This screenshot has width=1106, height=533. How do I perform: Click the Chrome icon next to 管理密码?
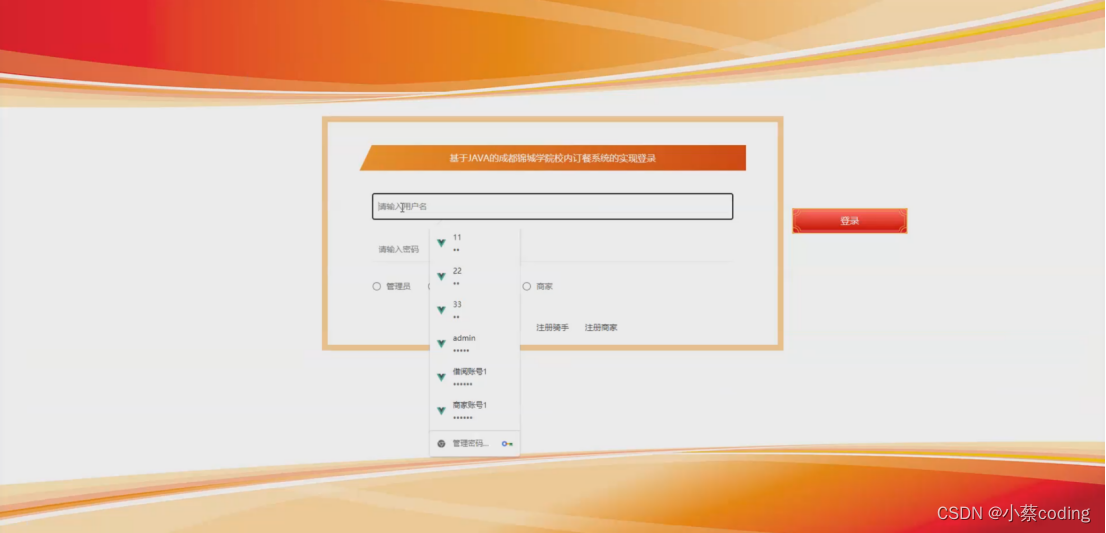click(x=442, y=443)
